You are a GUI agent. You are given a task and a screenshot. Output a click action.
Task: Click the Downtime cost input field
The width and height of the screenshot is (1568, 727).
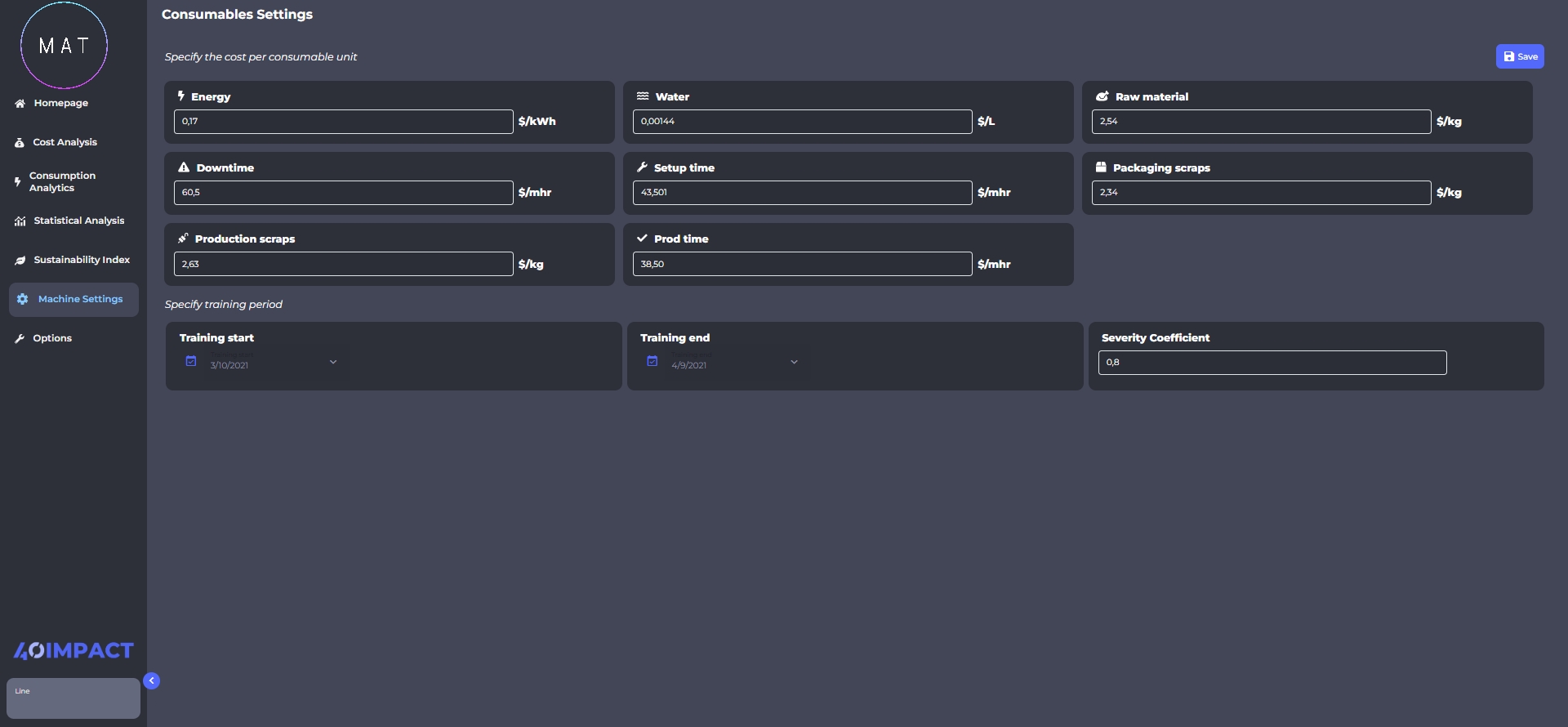343,193
